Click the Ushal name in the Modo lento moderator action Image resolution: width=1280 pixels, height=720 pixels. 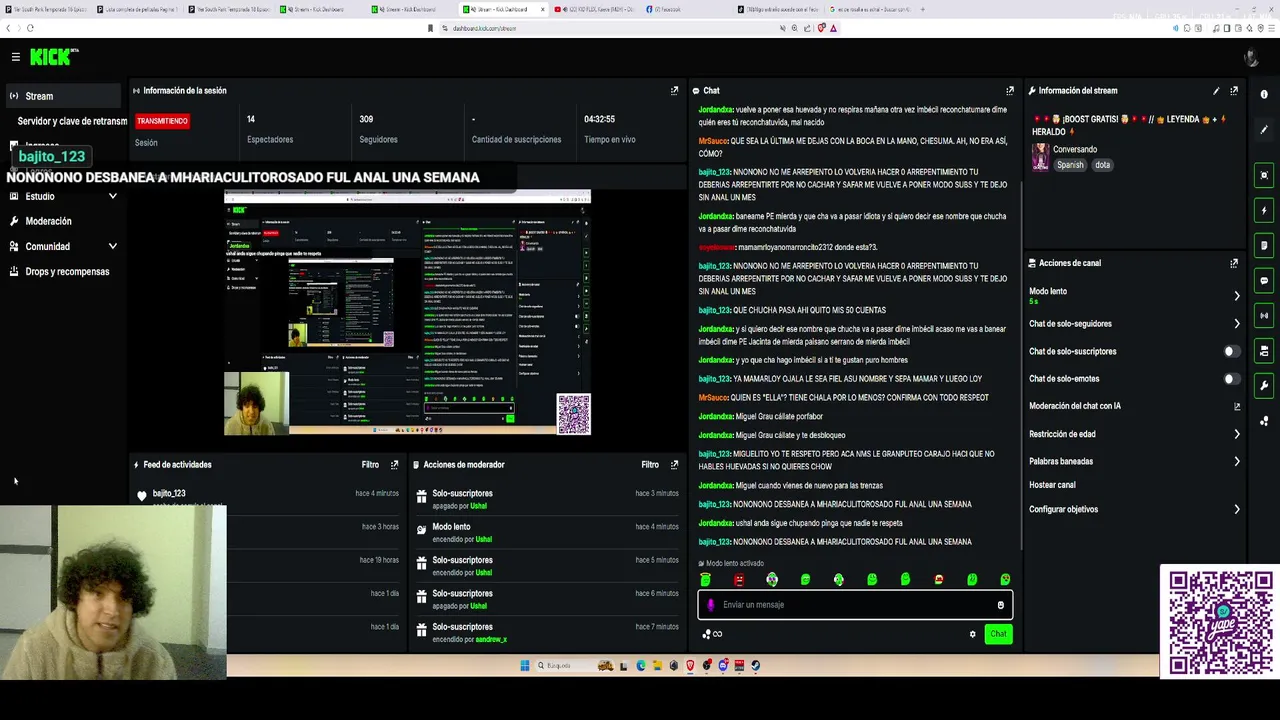(x=483, y=539)
